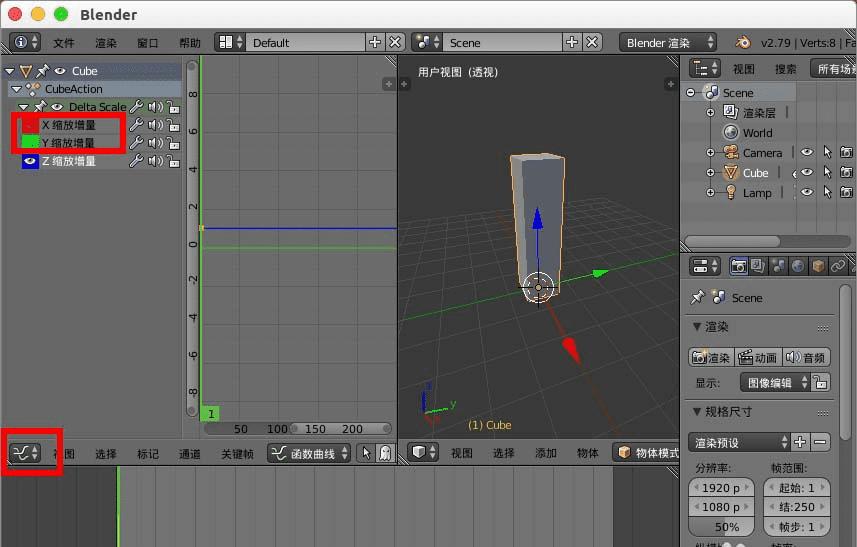The width and height of the screenshot is (857, 547).
Task: Open the 物体 menu in 3D View
Action: click(x=588, y=452)
